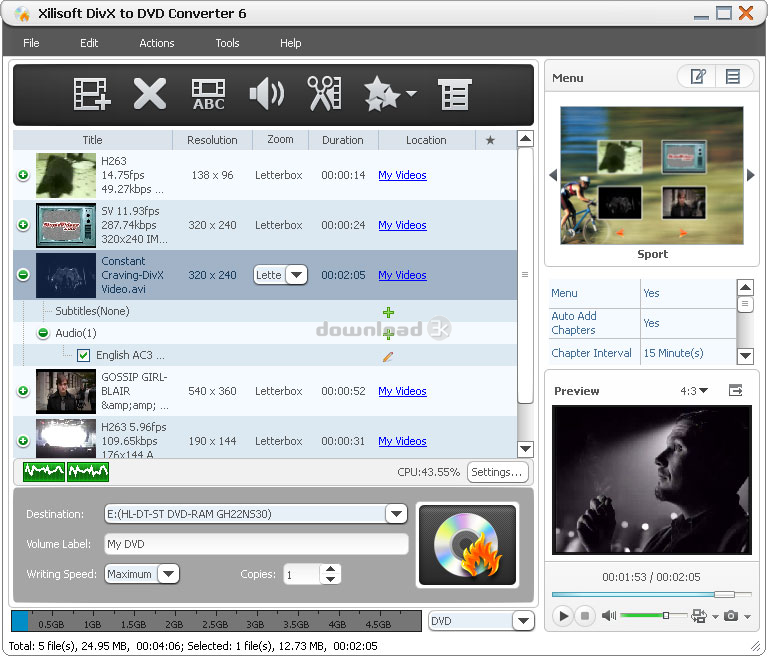Click the Add video file toolbar icon
The image size is (768, 656).
pos(92,94)
